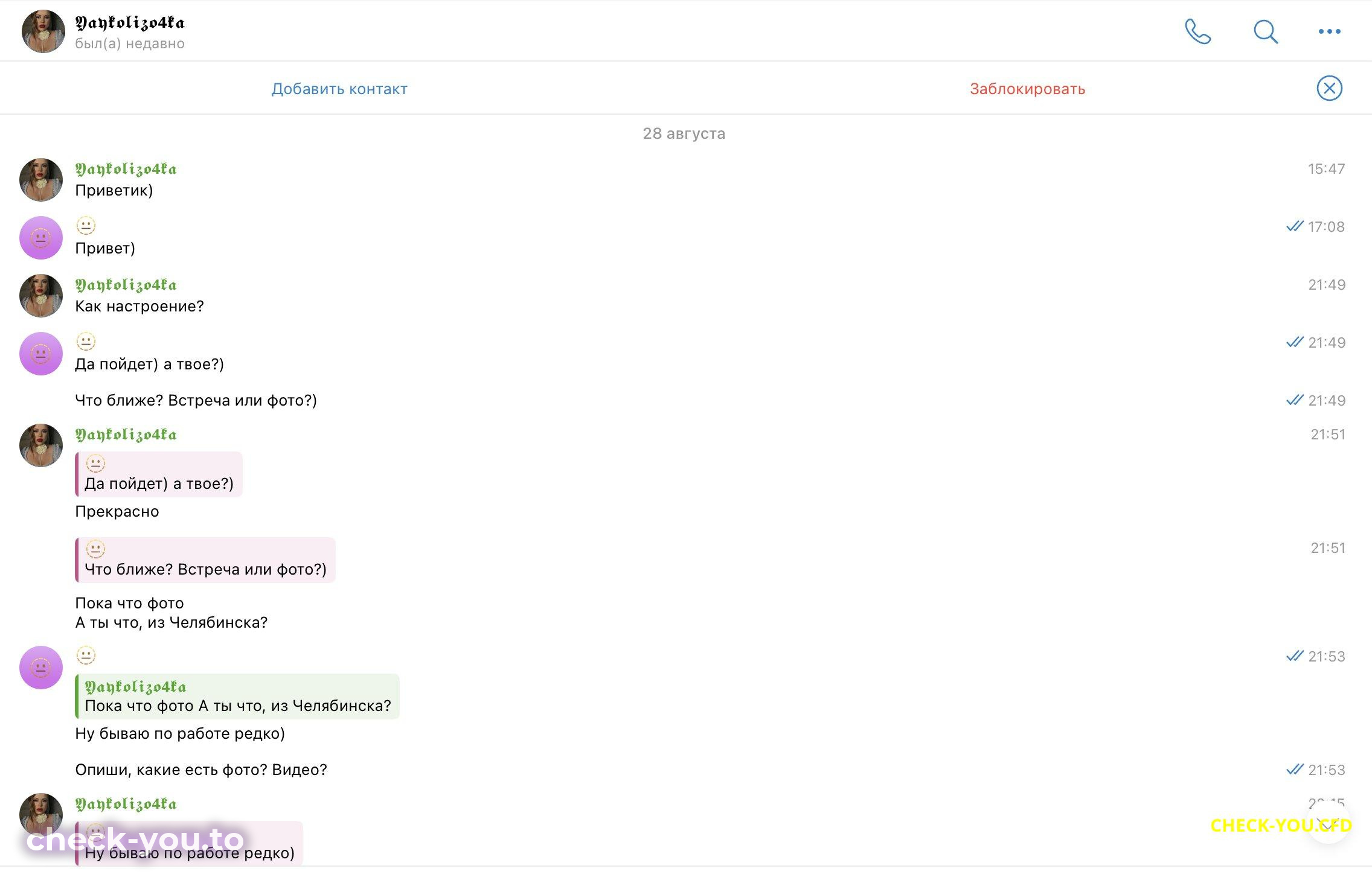The image size is (1372, 880).
Task: Click purple avatar beside Привет) message
Action: click(41, 238)
